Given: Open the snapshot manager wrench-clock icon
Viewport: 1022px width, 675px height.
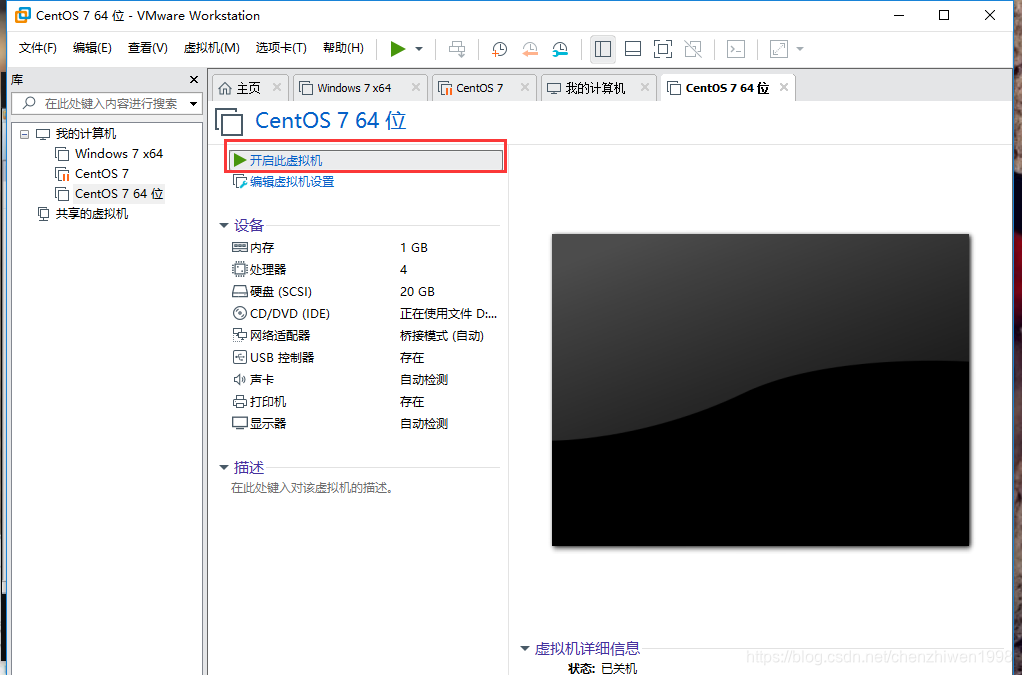Looking at the screenshot, I should pyautogui.click(x=561, y=49).
